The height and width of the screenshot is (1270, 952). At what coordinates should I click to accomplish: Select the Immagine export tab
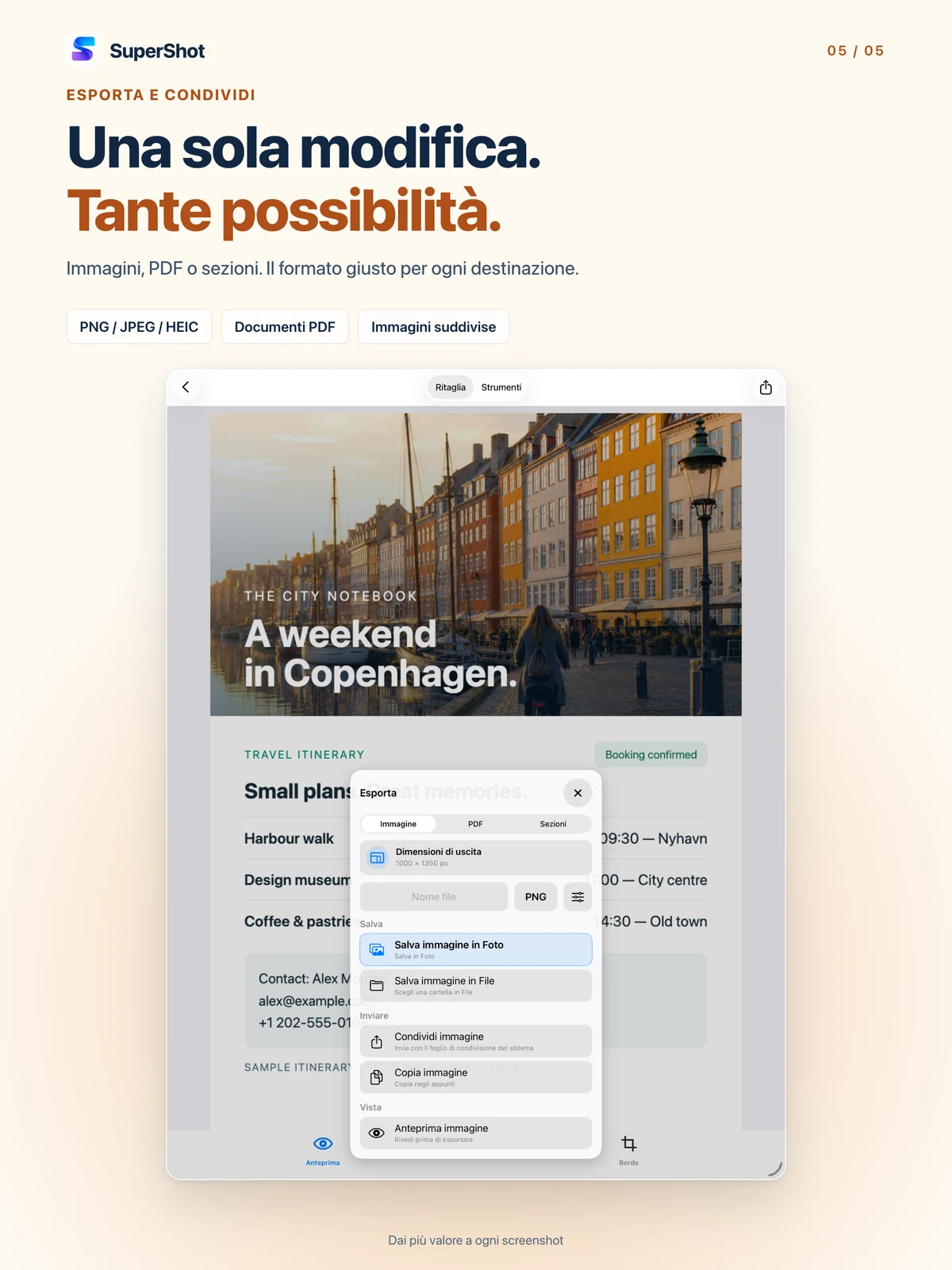pos(398,824)
